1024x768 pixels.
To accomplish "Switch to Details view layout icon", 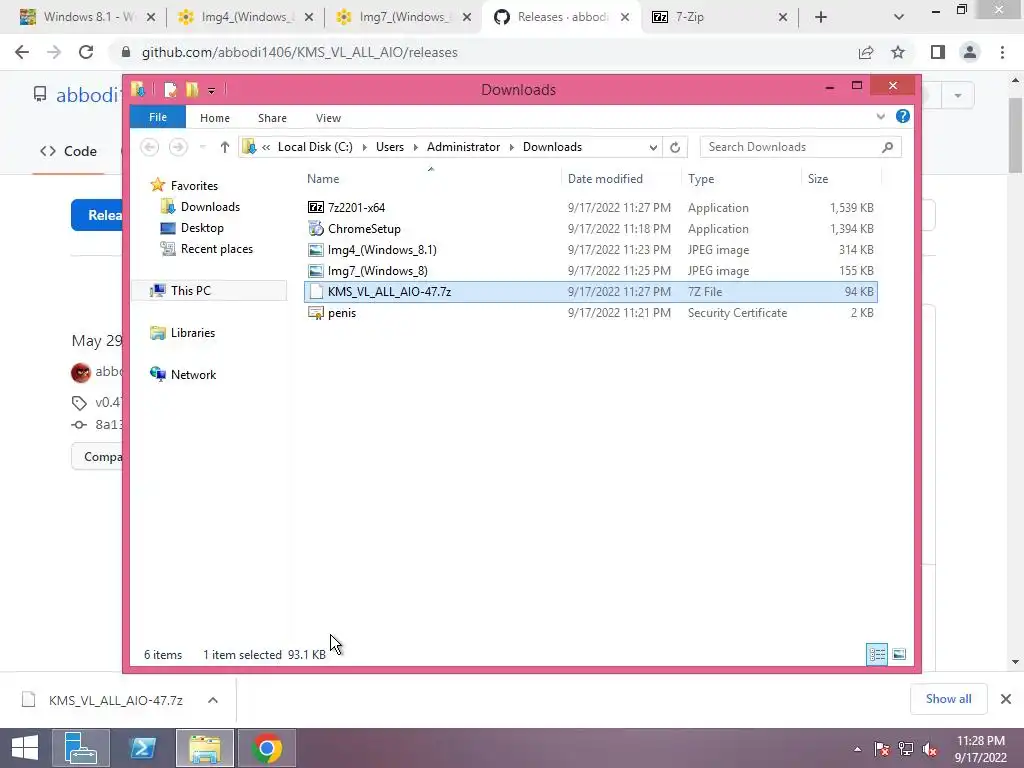I will point(877,654).
